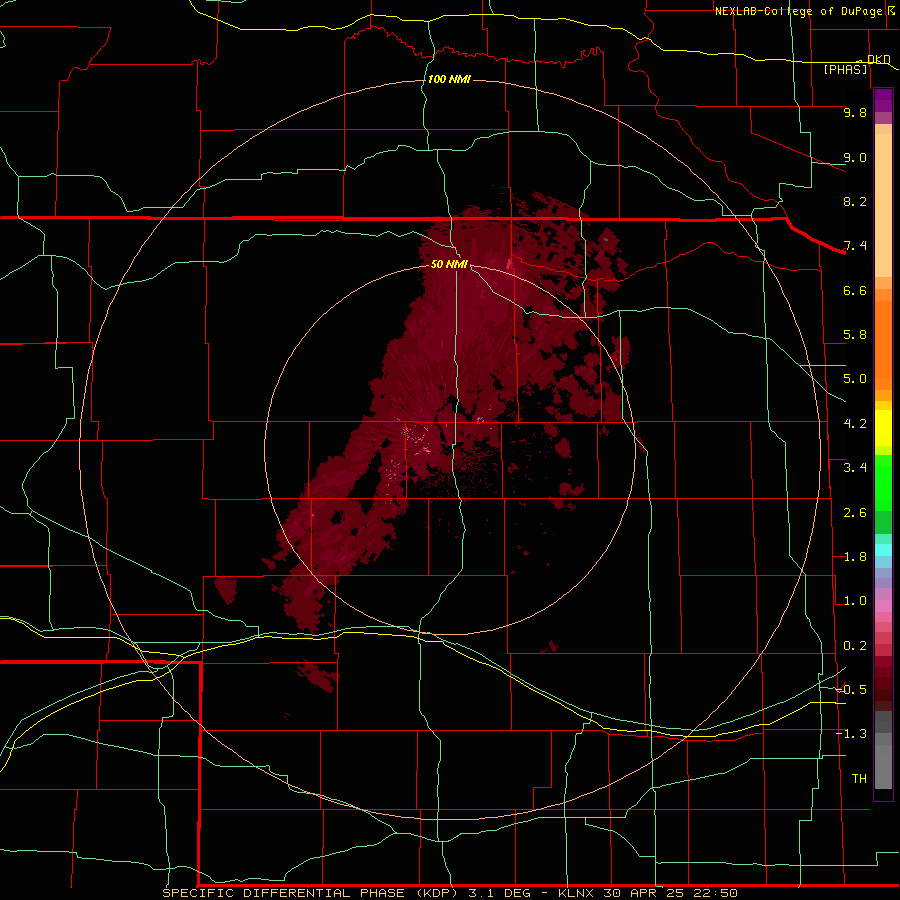Image resolution: width=900 pixels, height=900 pixels.
Task: Click the yellow segment of the color bar
Action: pos(883,428)
